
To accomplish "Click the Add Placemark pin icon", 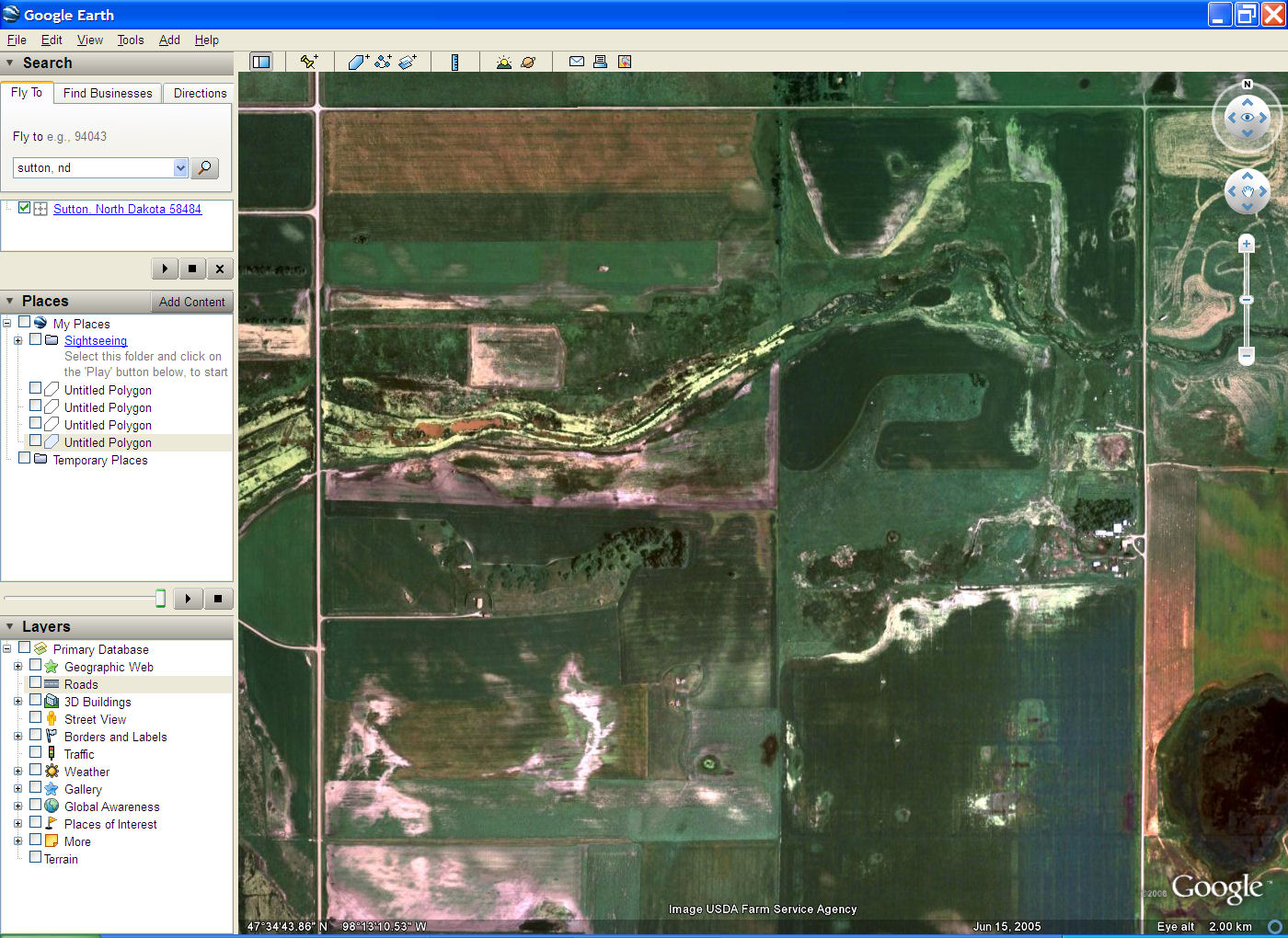I will tap(309, 62).
